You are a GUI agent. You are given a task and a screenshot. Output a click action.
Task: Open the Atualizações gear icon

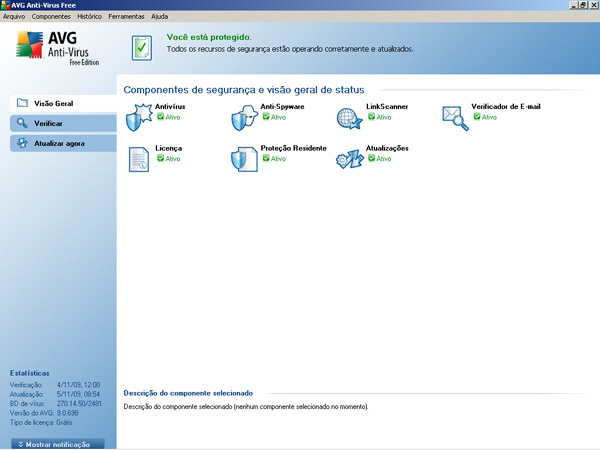349,159
